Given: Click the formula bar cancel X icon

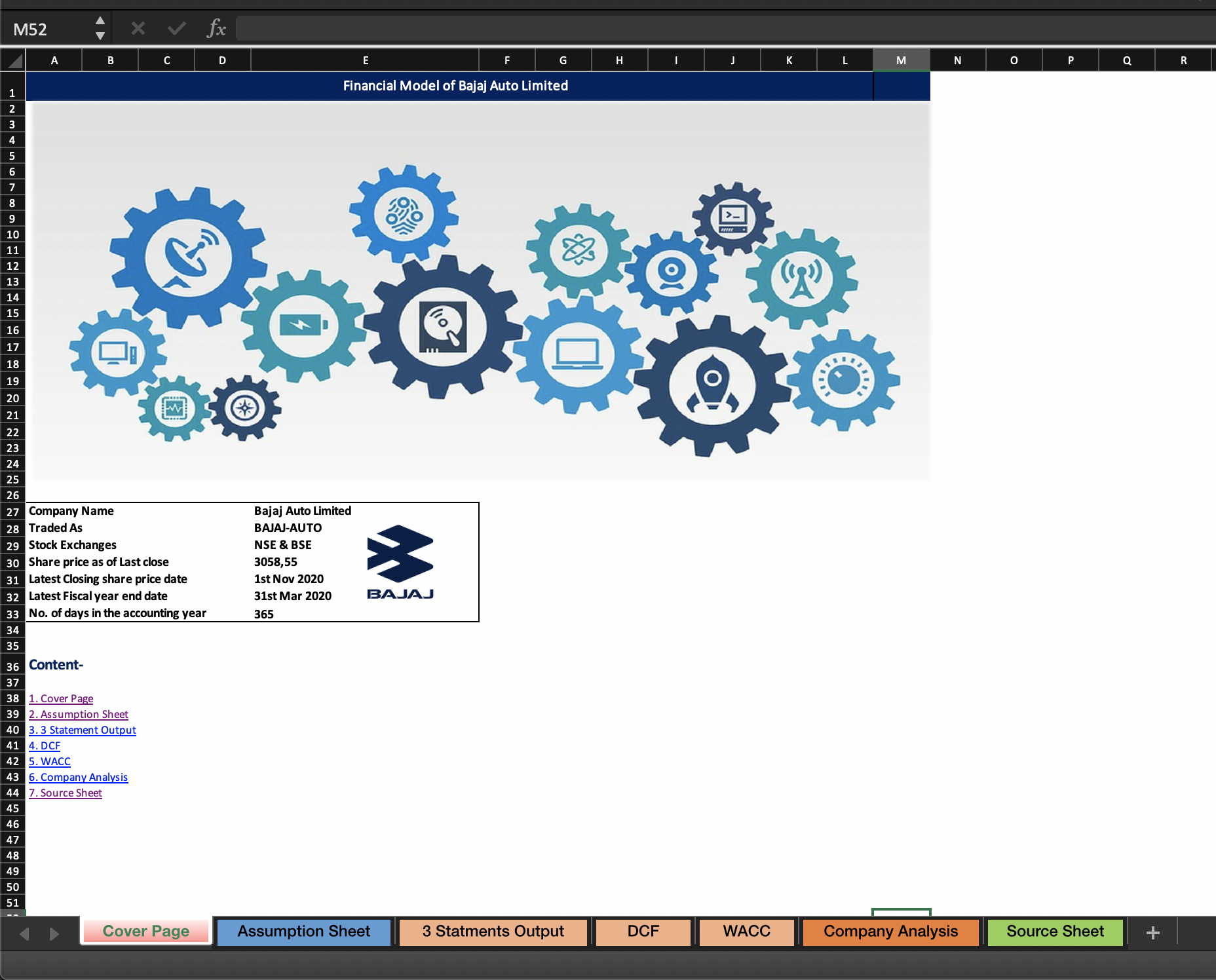Looking at the screenshot, I should pos(138,29).
